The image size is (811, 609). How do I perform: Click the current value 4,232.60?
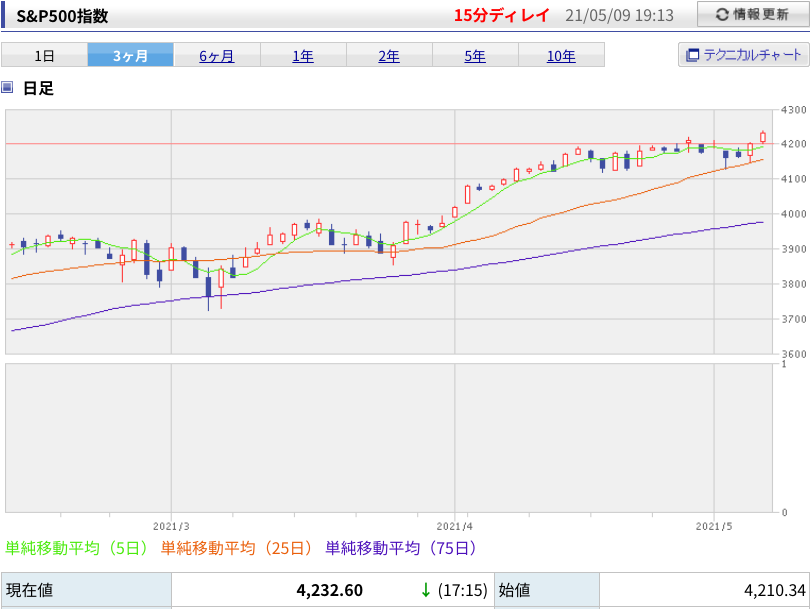click(x=329, y=590)
